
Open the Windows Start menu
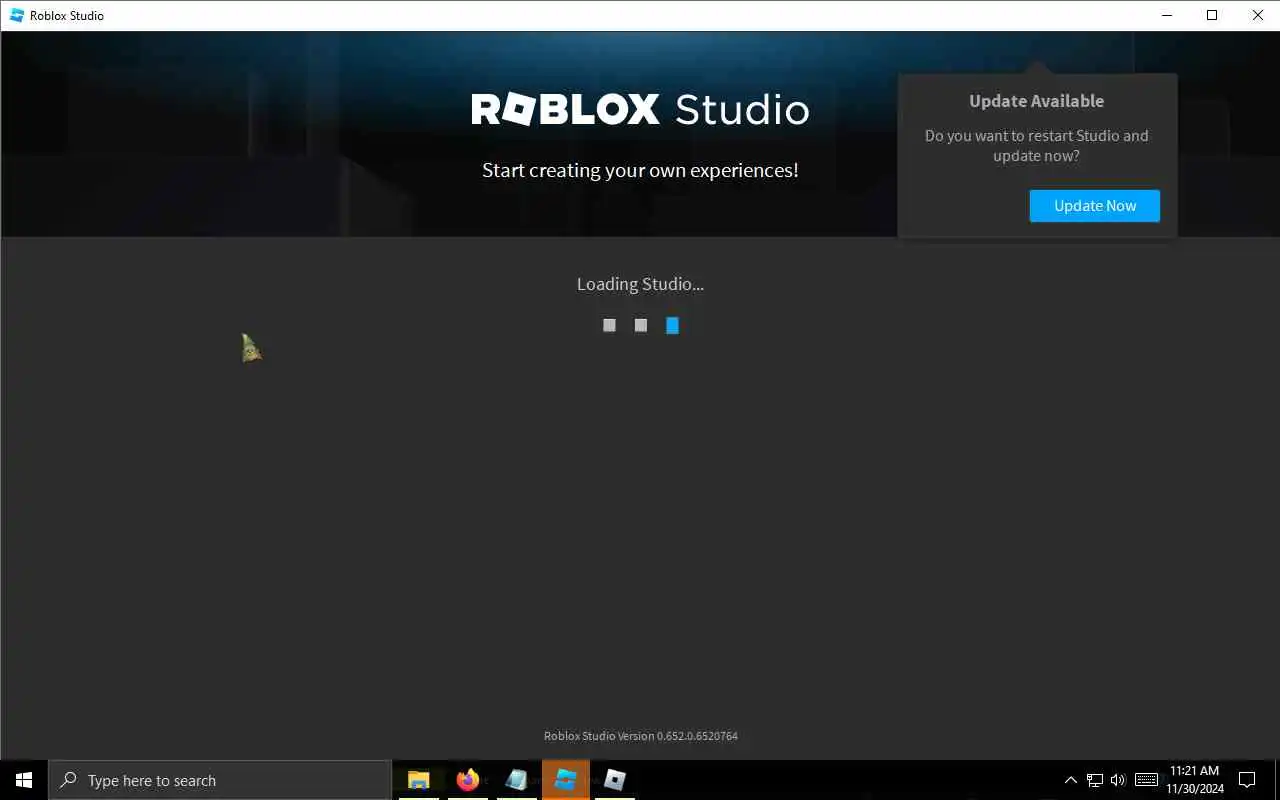24,780
